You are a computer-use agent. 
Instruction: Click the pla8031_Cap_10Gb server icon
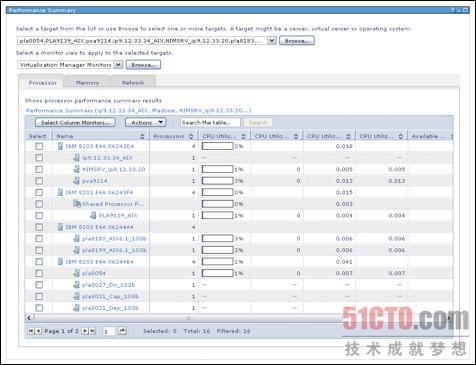77,296
